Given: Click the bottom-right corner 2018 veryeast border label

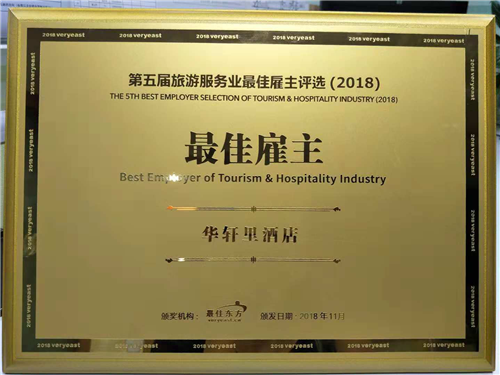Looking at the screenshot, I should 444,345.
